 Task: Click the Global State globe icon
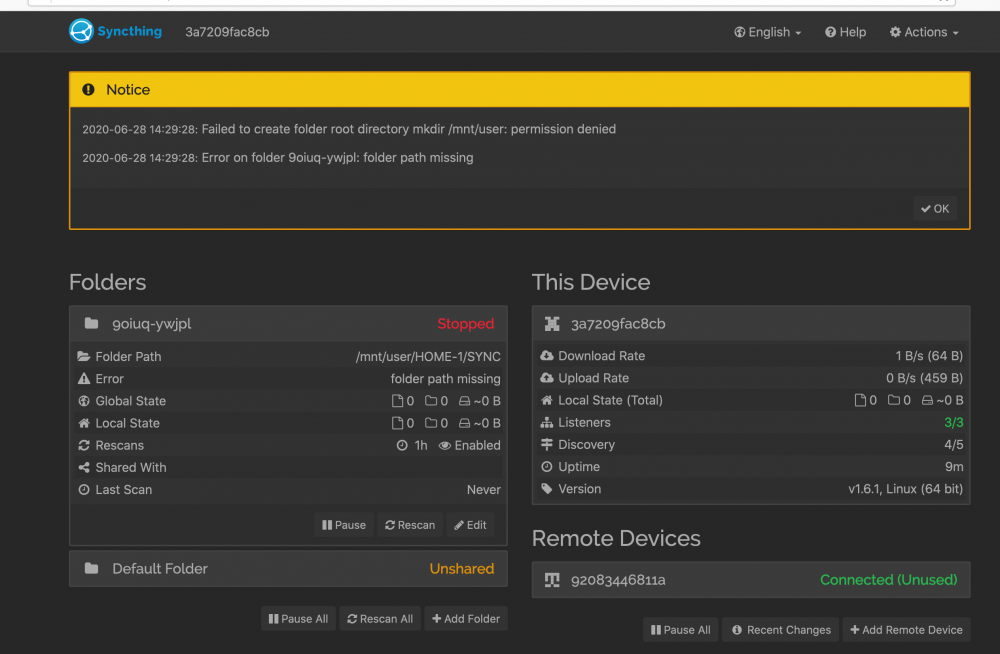[84, 401]
